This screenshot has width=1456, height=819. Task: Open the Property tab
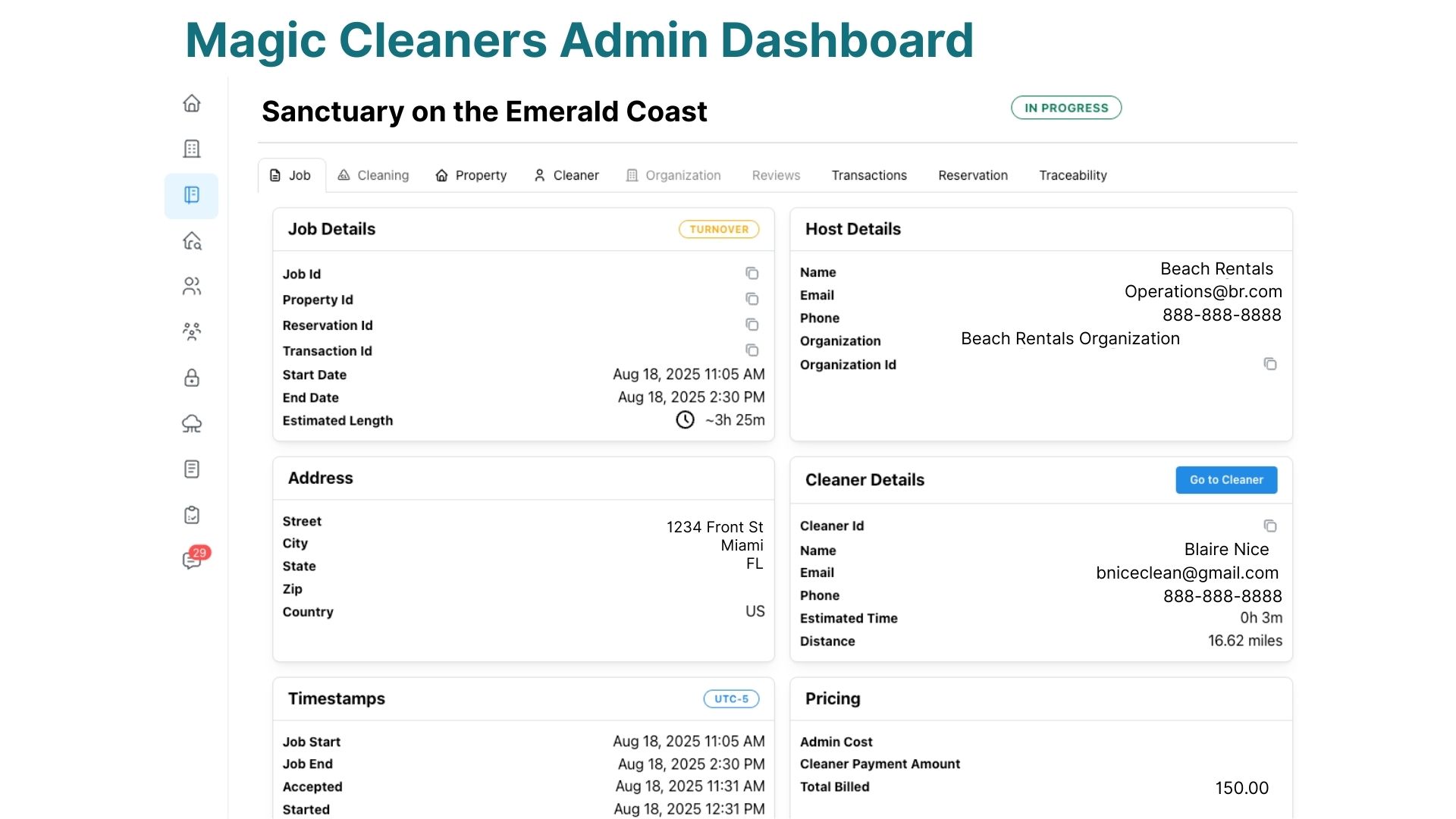point(471,175)
